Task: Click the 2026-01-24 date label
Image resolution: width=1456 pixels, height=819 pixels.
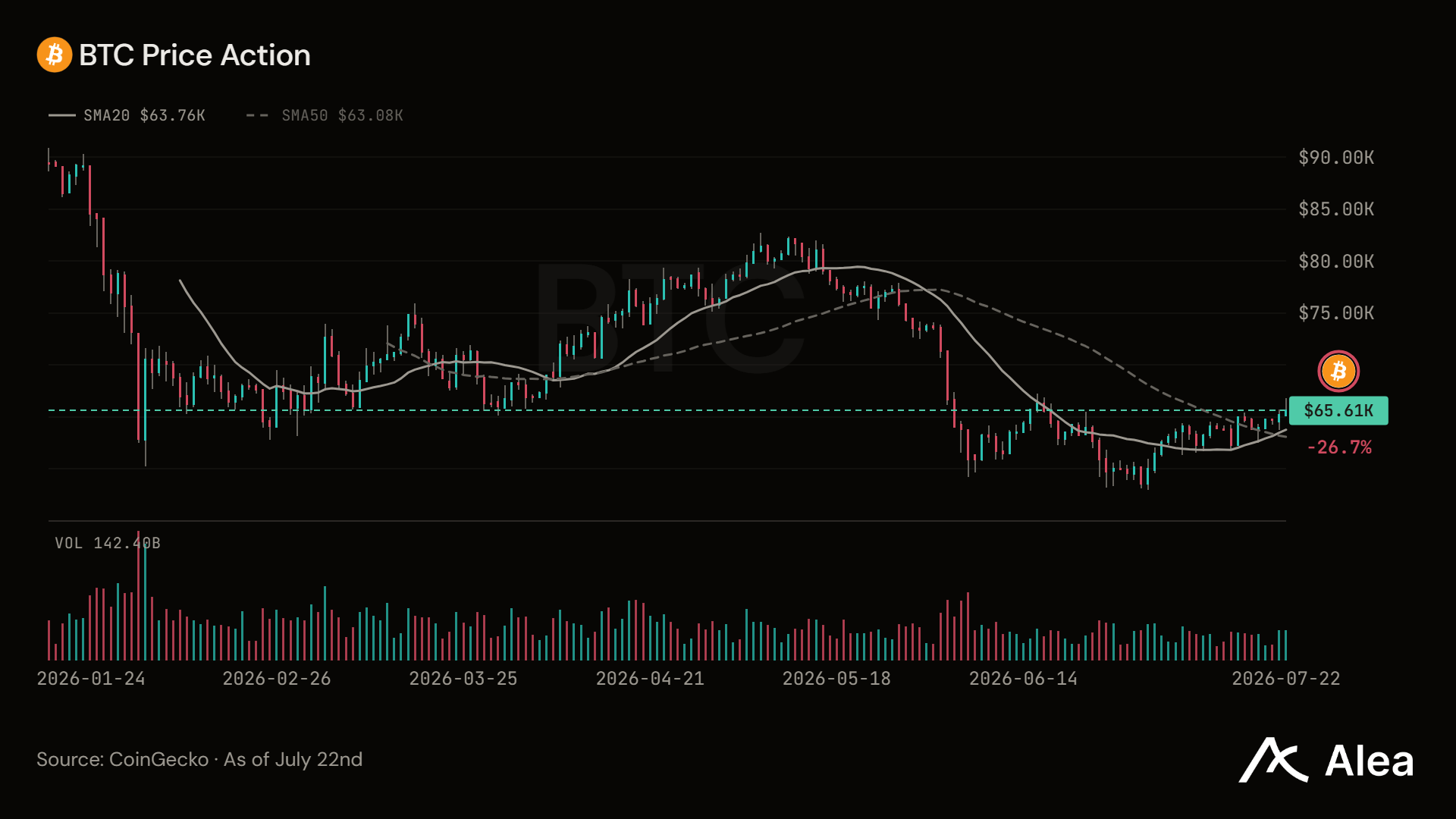Action: 91,679
